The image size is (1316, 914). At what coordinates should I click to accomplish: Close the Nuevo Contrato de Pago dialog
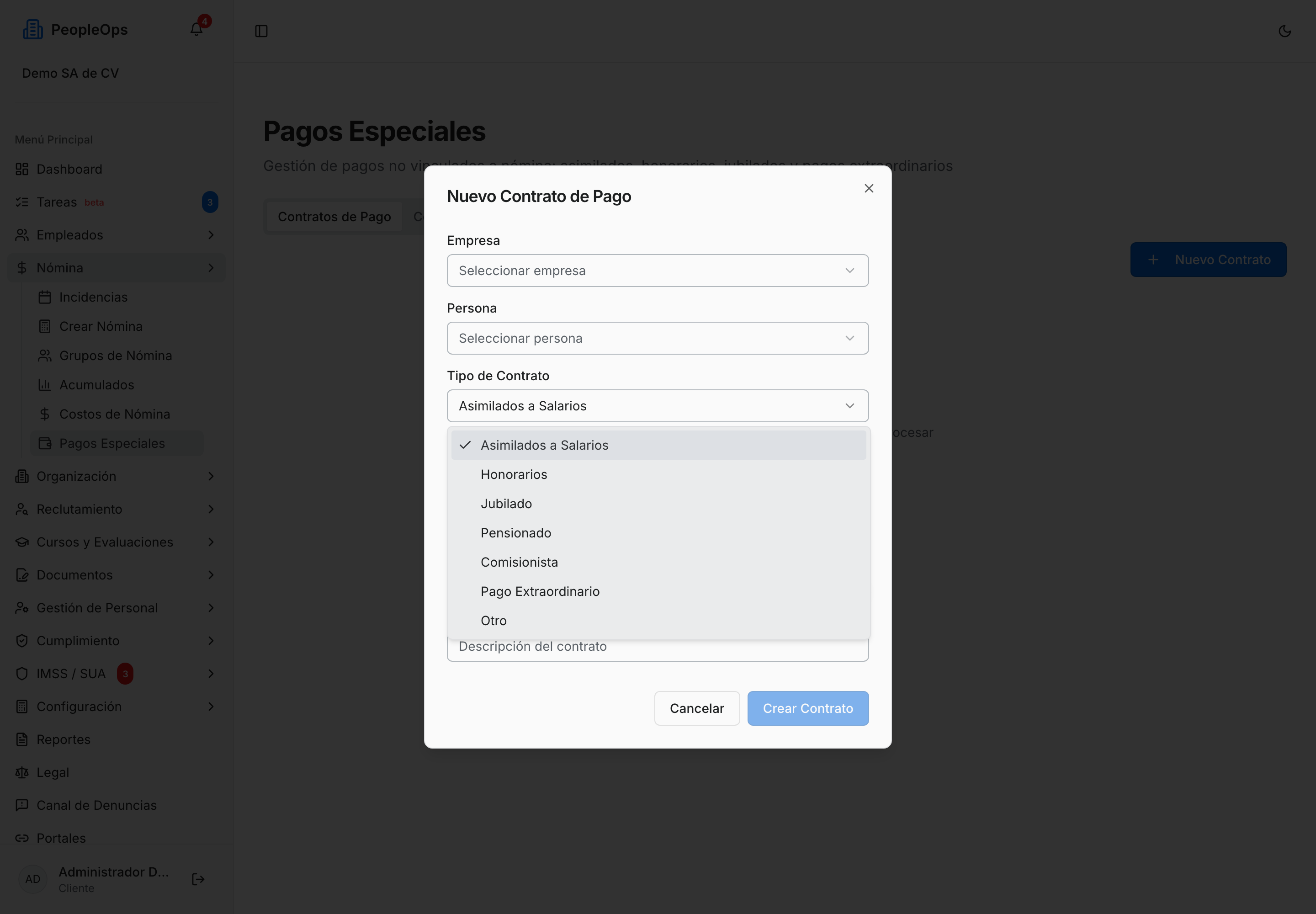point(869,188)
